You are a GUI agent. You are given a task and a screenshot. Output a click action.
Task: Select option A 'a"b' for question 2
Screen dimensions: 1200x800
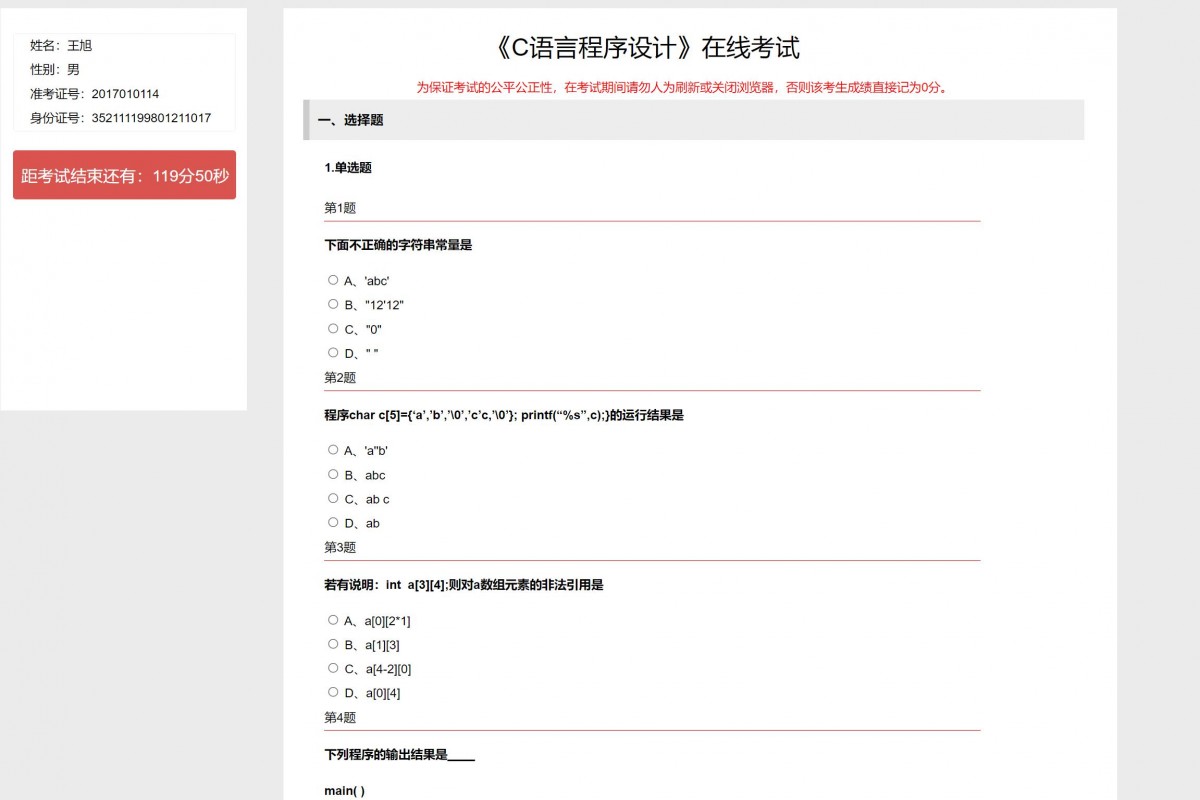click(333, 449)
